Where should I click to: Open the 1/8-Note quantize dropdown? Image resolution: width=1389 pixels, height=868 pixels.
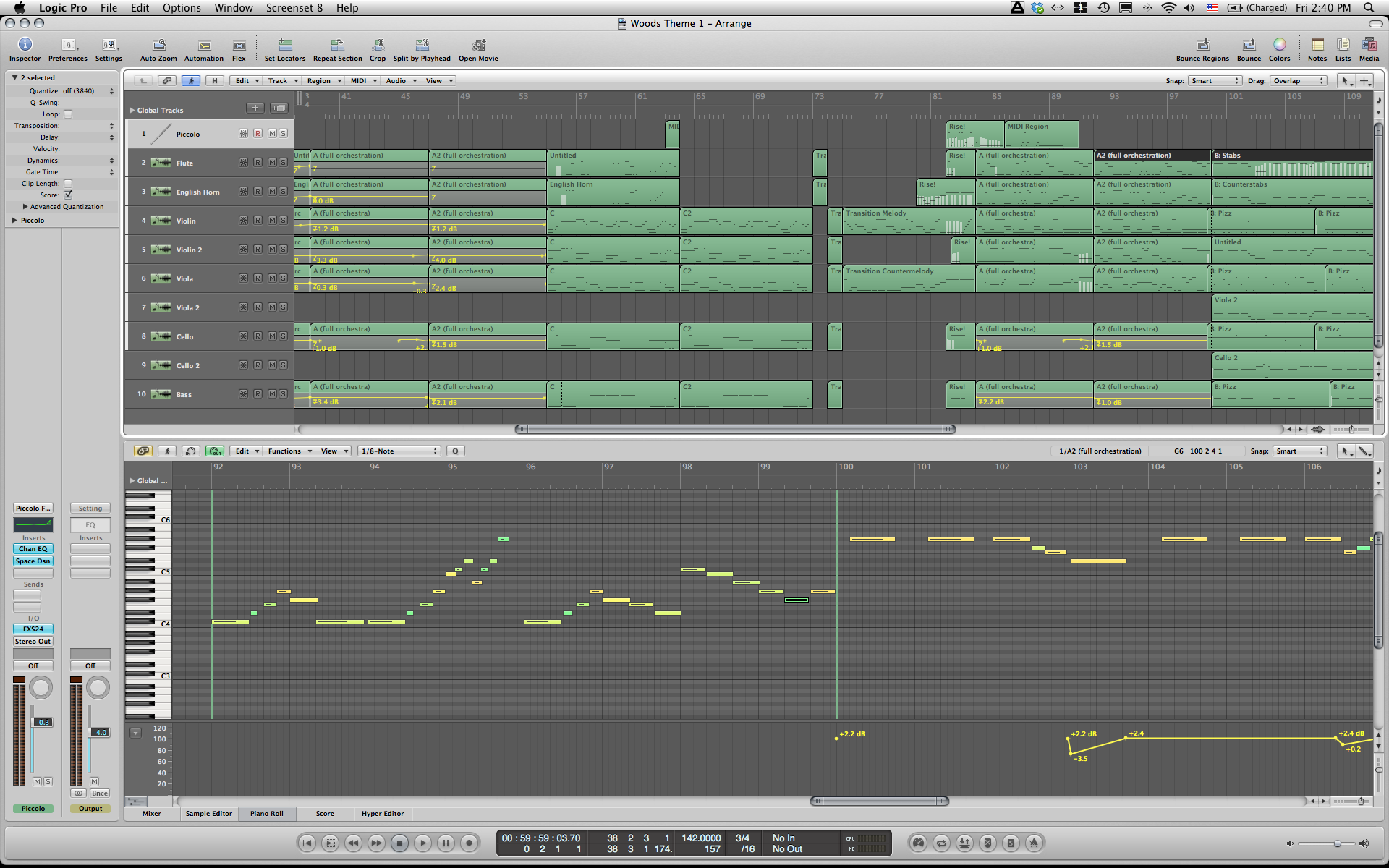[399, 451]
